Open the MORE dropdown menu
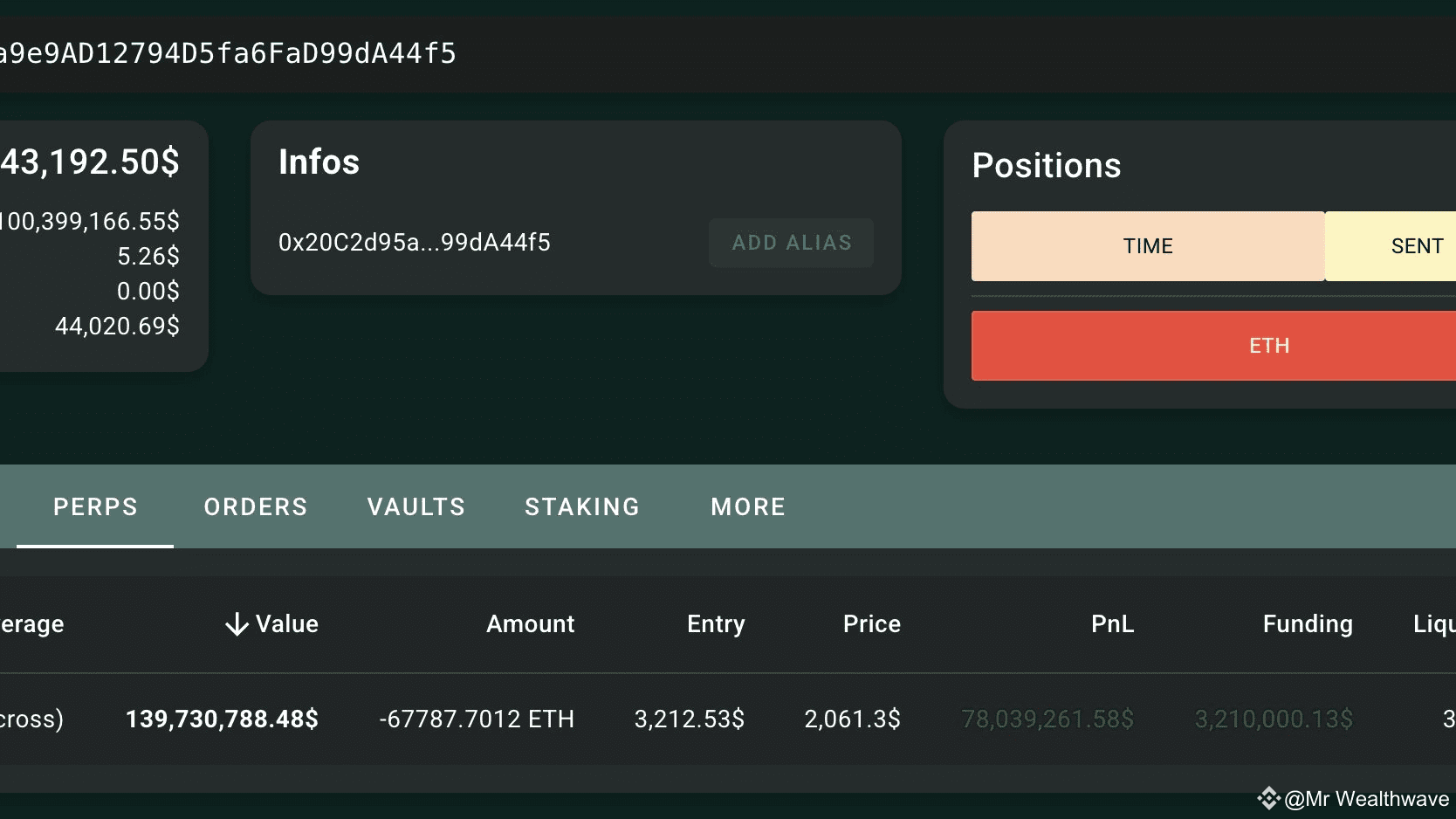 (x=747, y=506)
